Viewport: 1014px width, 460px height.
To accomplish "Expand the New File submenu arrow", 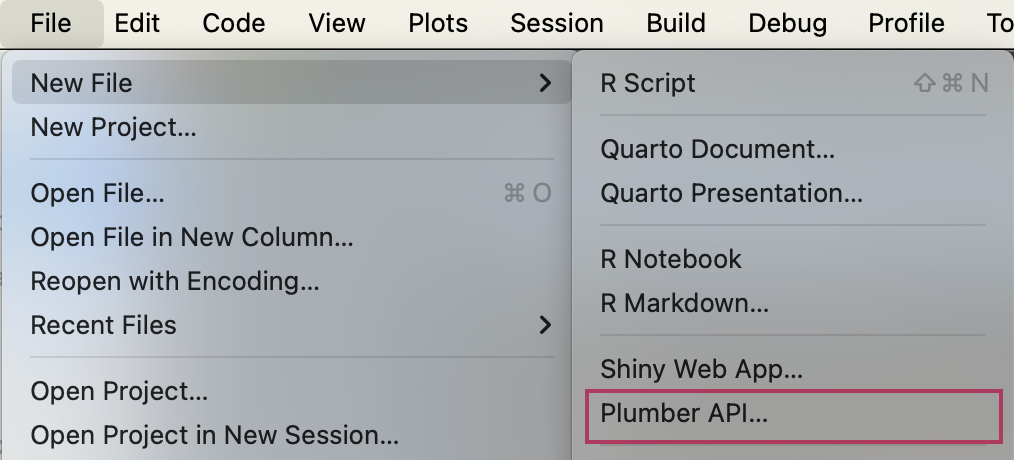I will 545,83.
